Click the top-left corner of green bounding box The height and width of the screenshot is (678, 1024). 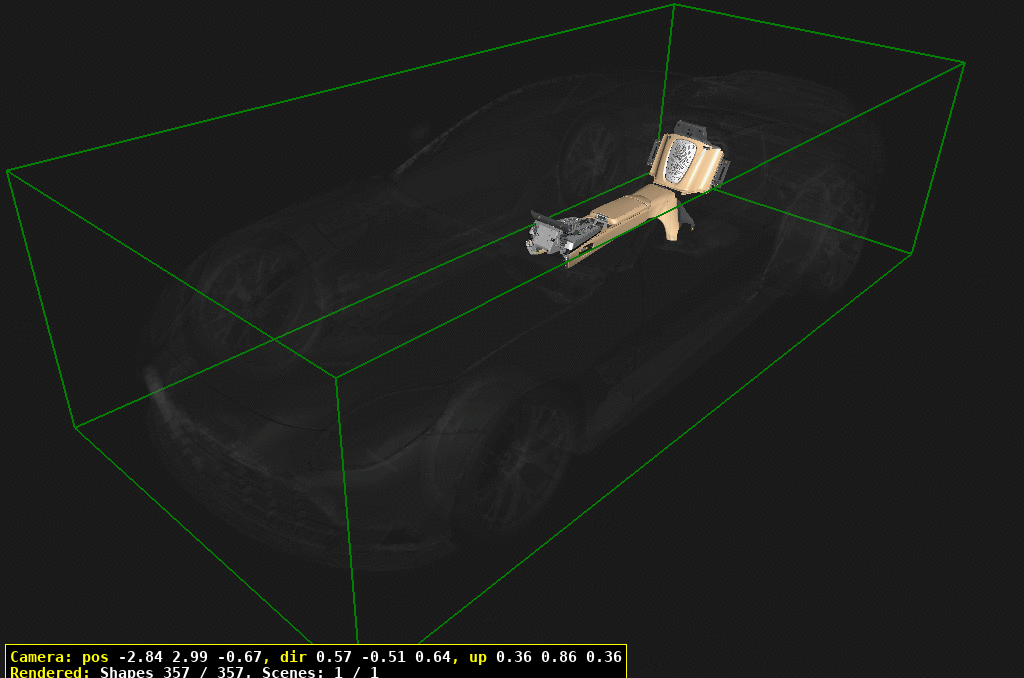[x=8, y=171]
